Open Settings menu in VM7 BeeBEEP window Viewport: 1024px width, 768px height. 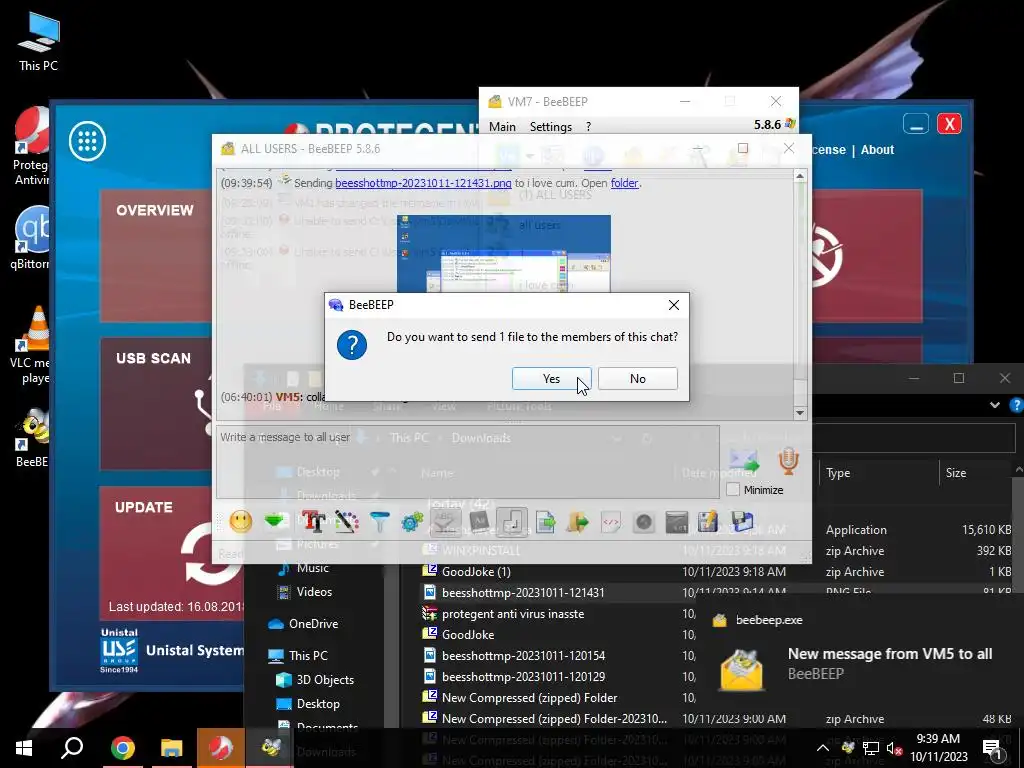(x=551, y=126)
